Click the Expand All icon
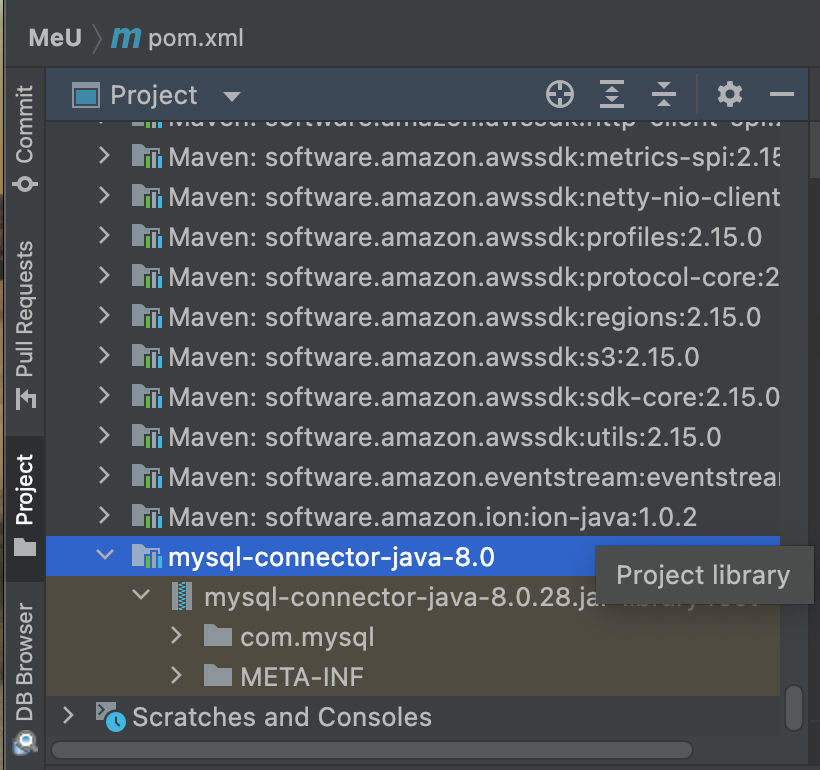 click(611, 95)
